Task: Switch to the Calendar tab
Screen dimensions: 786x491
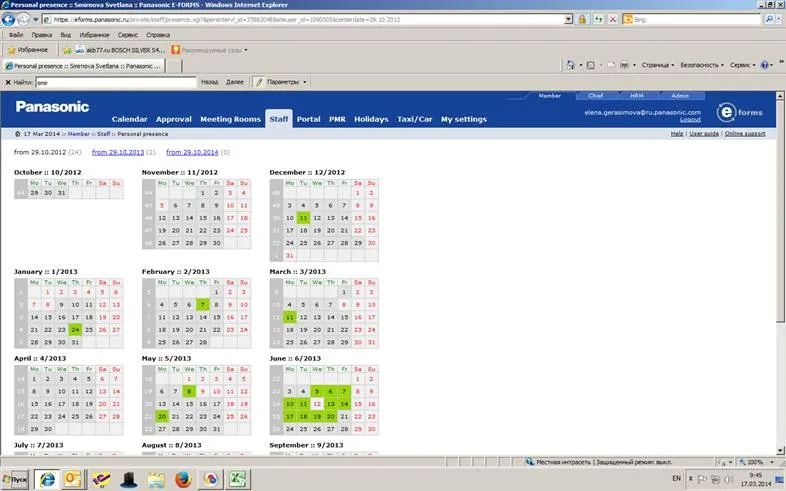Action: coord(129,119)
